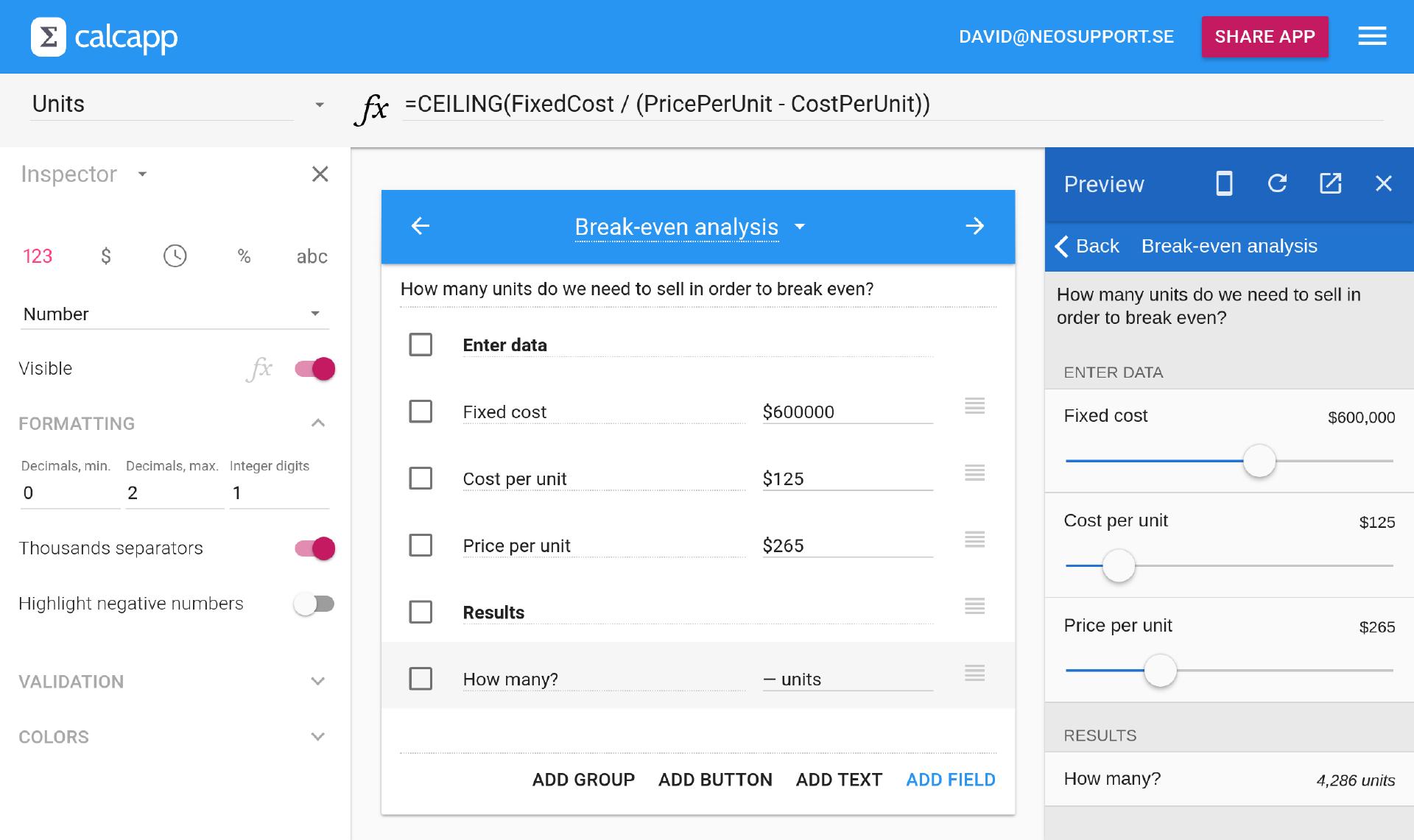Open preview in new window icon
Image resolution: width=1414 pixels, height=840 pixels.
[x=1330, y=183]
